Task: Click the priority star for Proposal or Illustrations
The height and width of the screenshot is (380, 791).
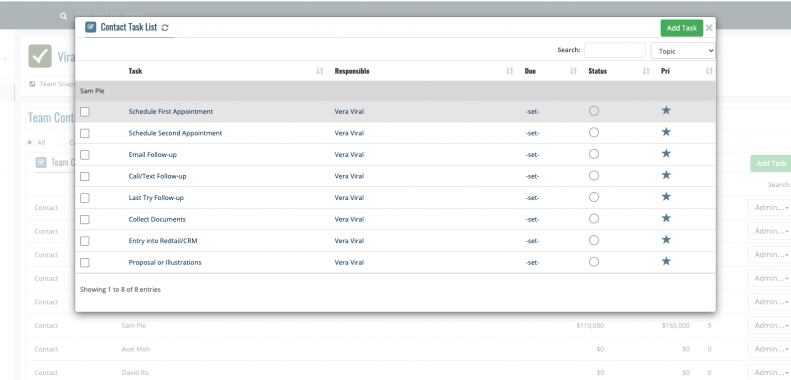Action: 666,261
